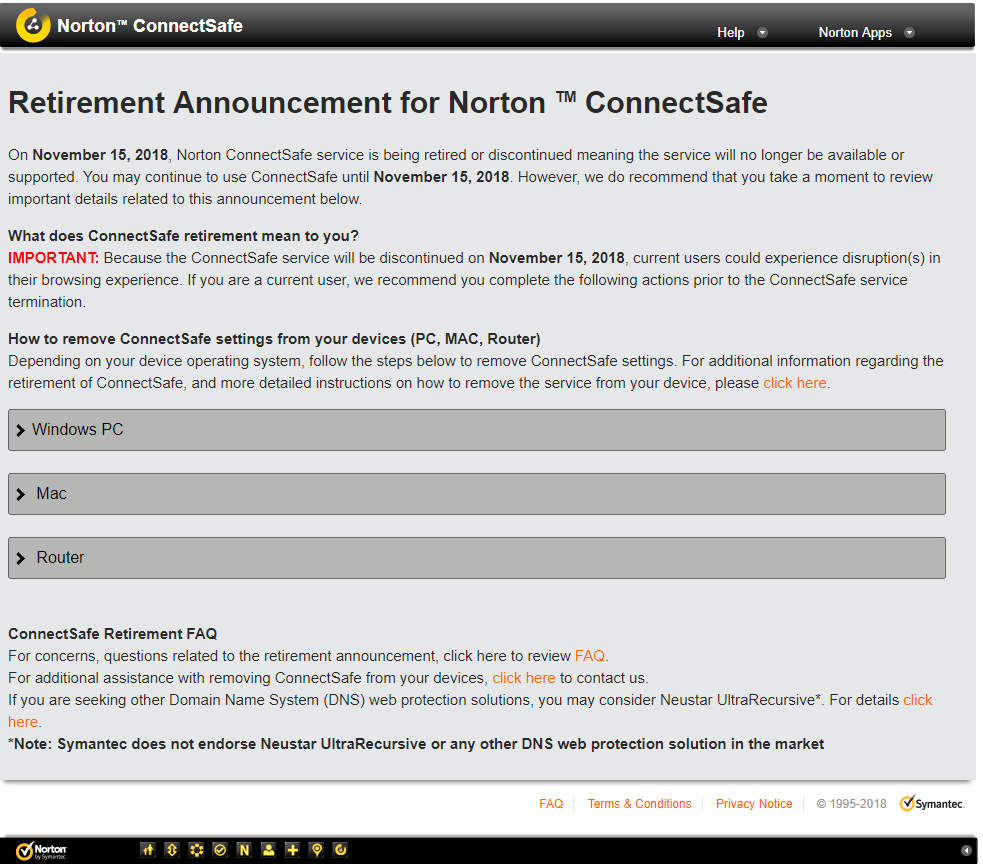This screenshot has width=983, height=867.
Task: Click 'How to remove ConnectSafe settings' heading
Action: click(x=274, y=339)
